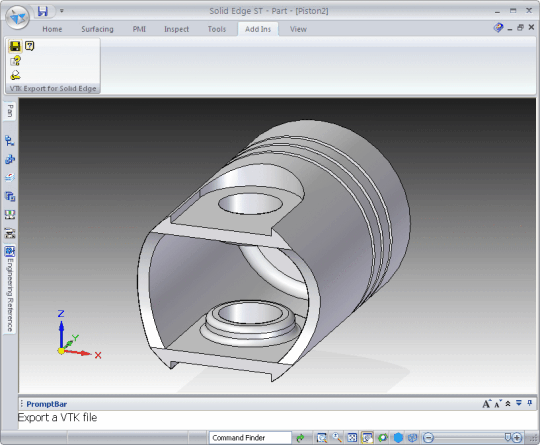Image resolution: width=540 pixels, height=445 pixels.
Task: Toggle PromptBar auto-hide pin
Action: tap(530, 403)
